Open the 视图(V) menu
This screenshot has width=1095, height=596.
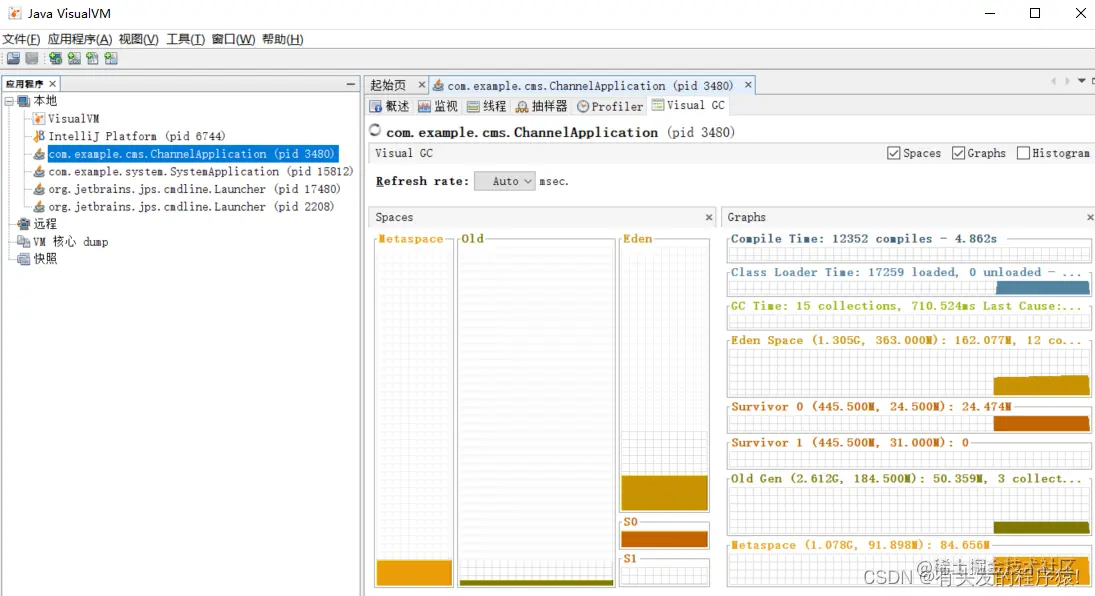coord(138,39)
